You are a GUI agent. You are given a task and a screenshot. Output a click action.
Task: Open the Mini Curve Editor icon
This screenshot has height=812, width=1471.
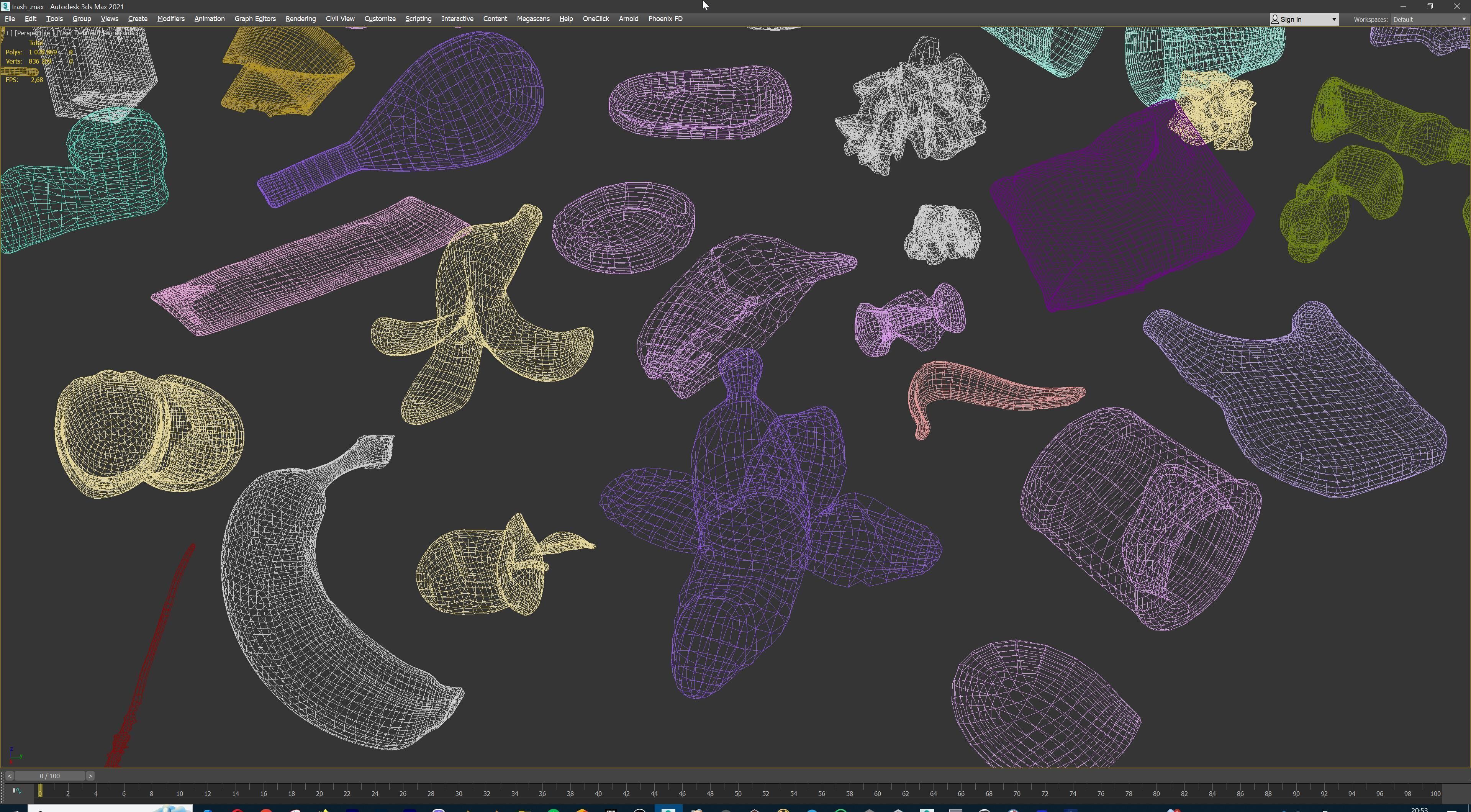pyautogui.click(x=17, y=791)
